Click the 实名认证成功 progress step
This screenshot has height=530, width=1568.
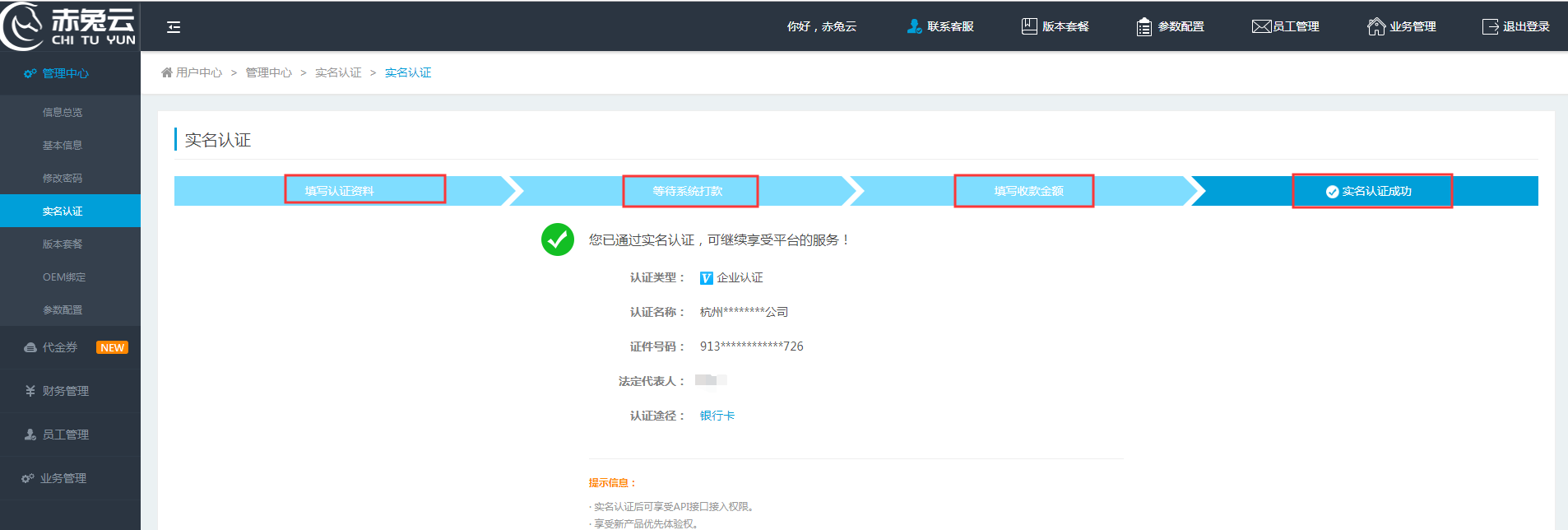pos(1371,191)
